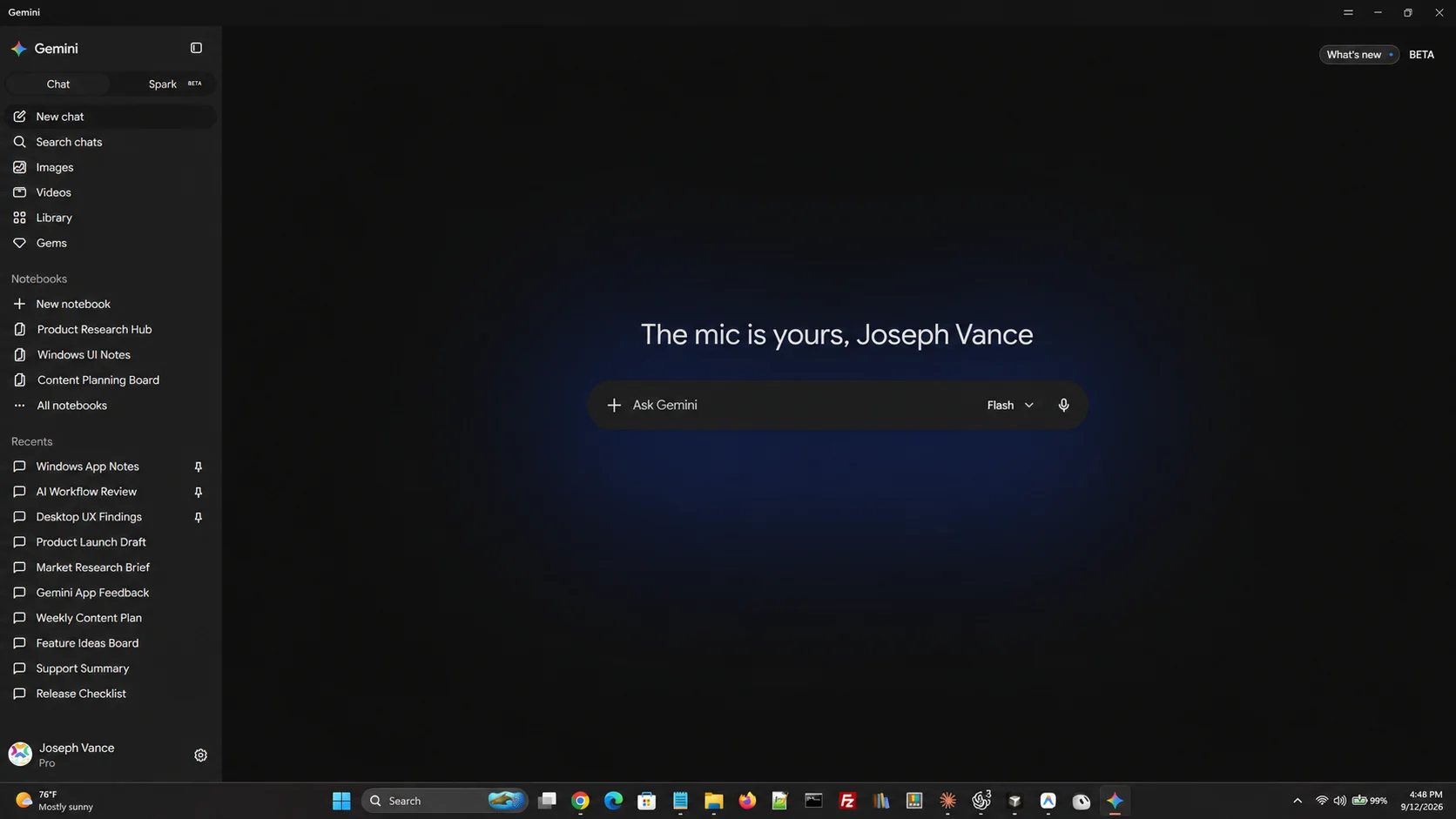Open the Product Research Hub notebook
This screenshot has width=1456, height=819.
[x=110, y=329]
